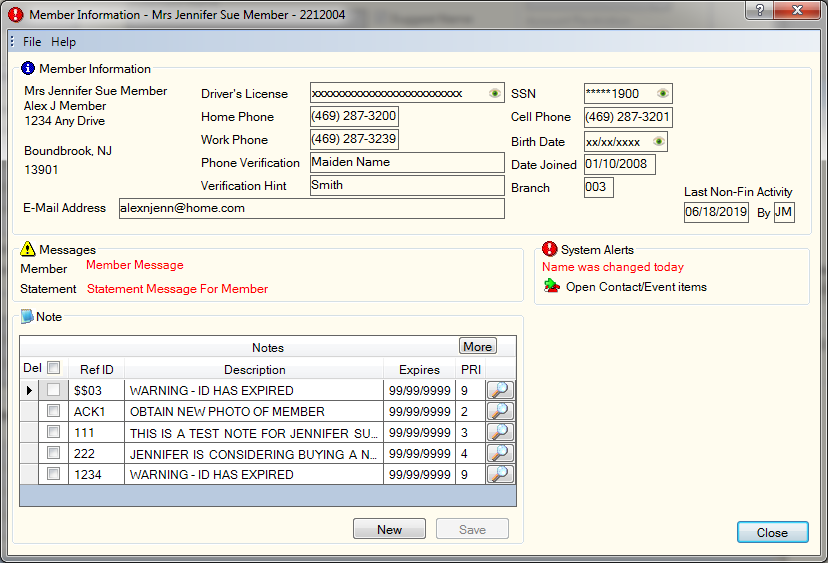Mark note 222 for deletion

53,453
